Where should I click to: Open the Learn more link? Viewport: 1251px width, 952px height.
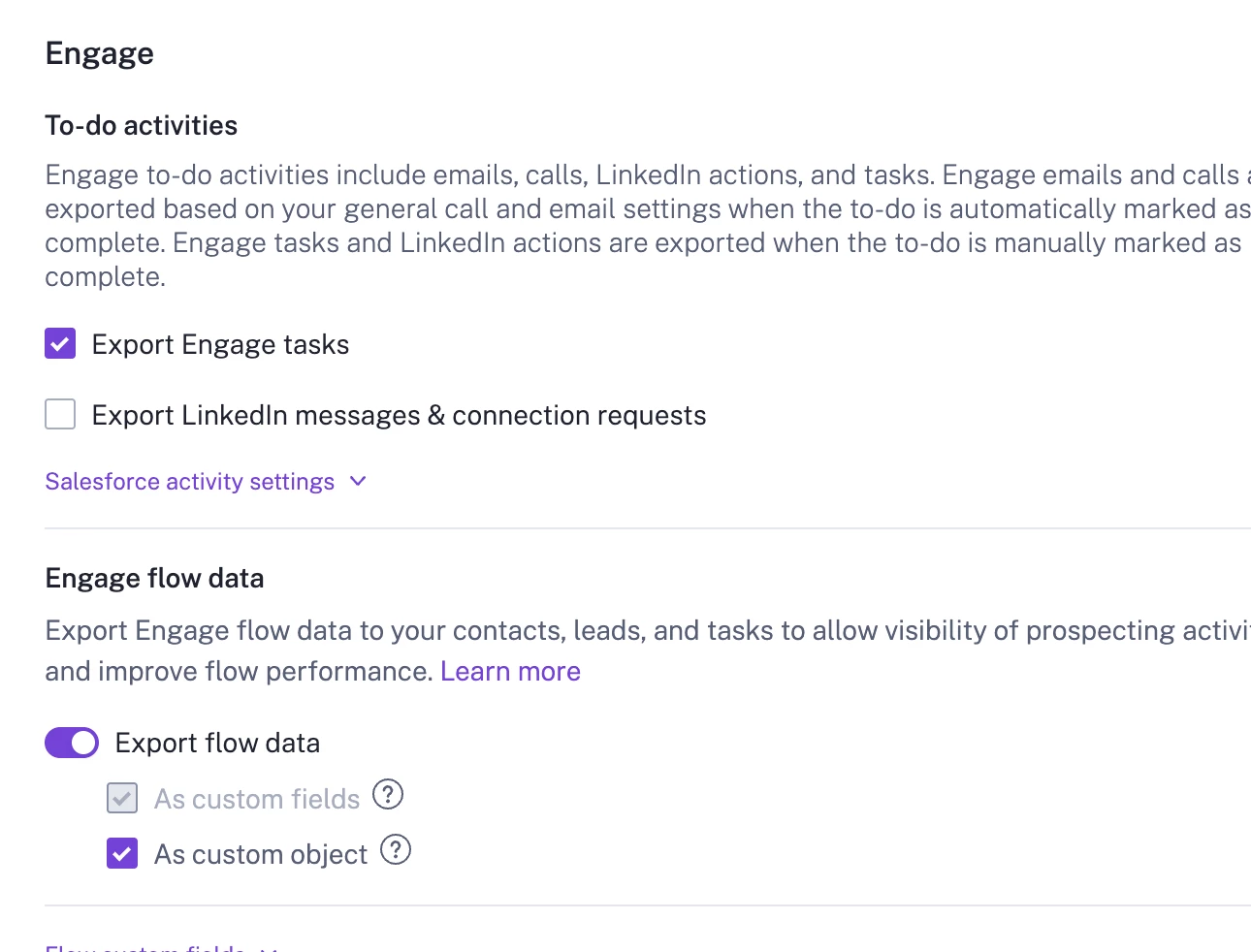[x=510, y=671]
